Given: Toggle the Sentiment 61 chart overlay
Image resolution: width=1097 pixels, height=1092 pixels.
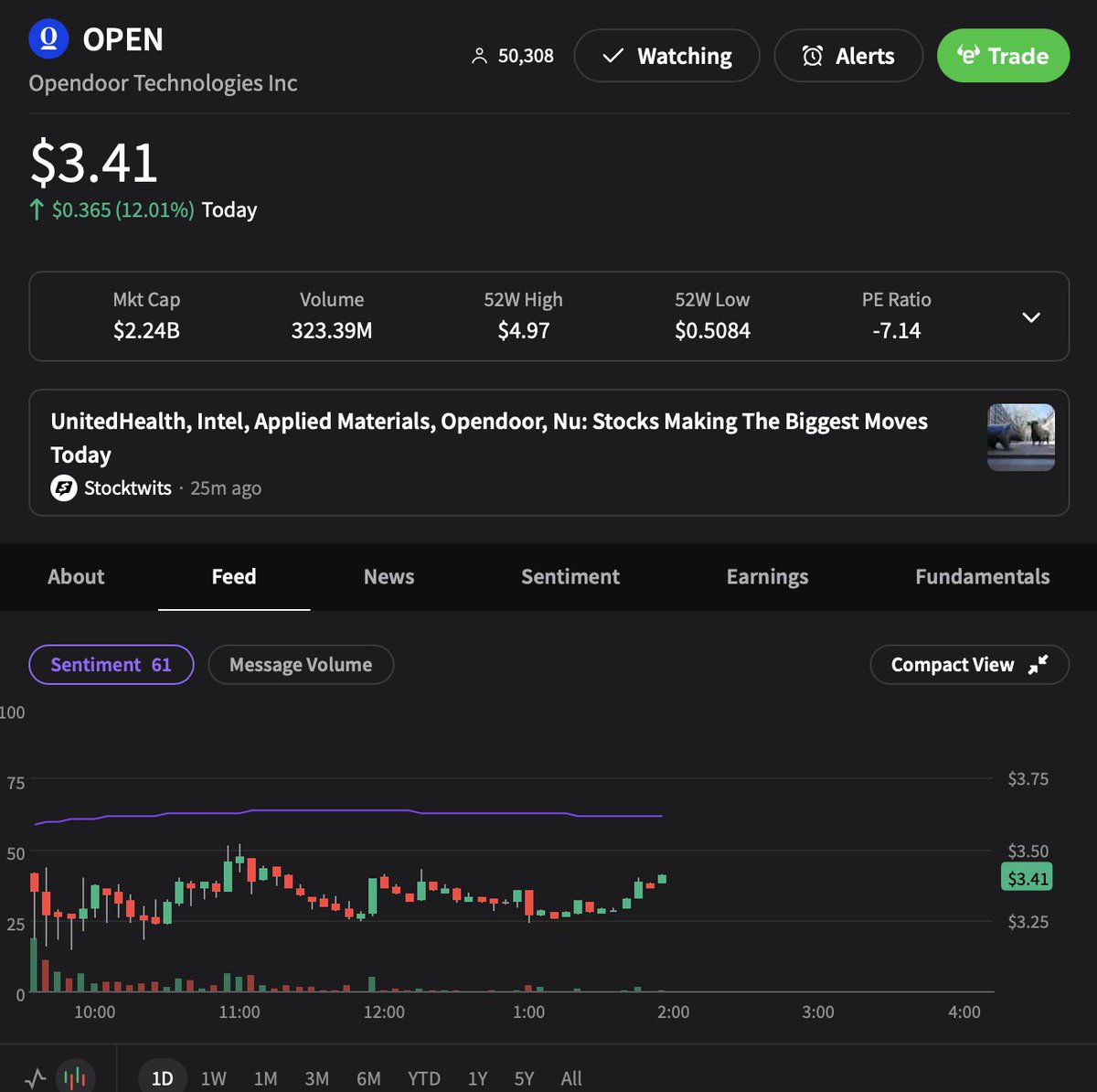Looking at the screenshot, I should pos(112,665).
